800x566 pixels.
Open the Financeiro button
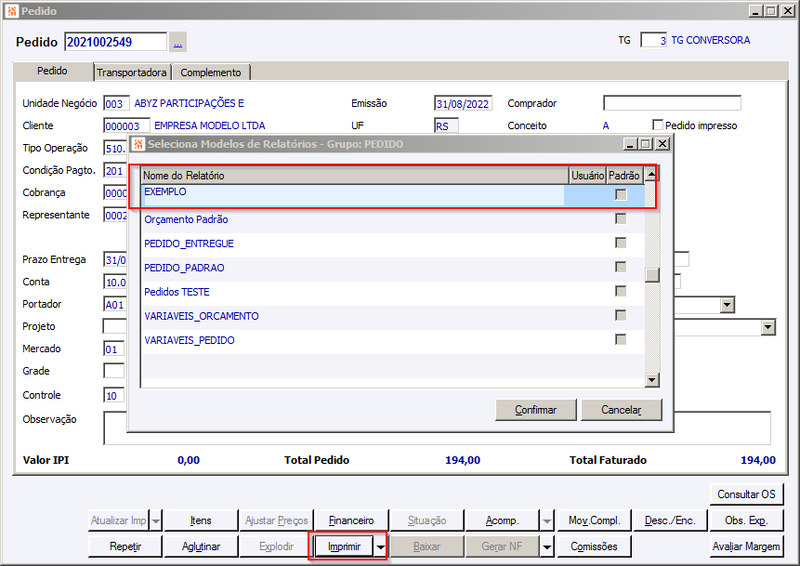351,521
